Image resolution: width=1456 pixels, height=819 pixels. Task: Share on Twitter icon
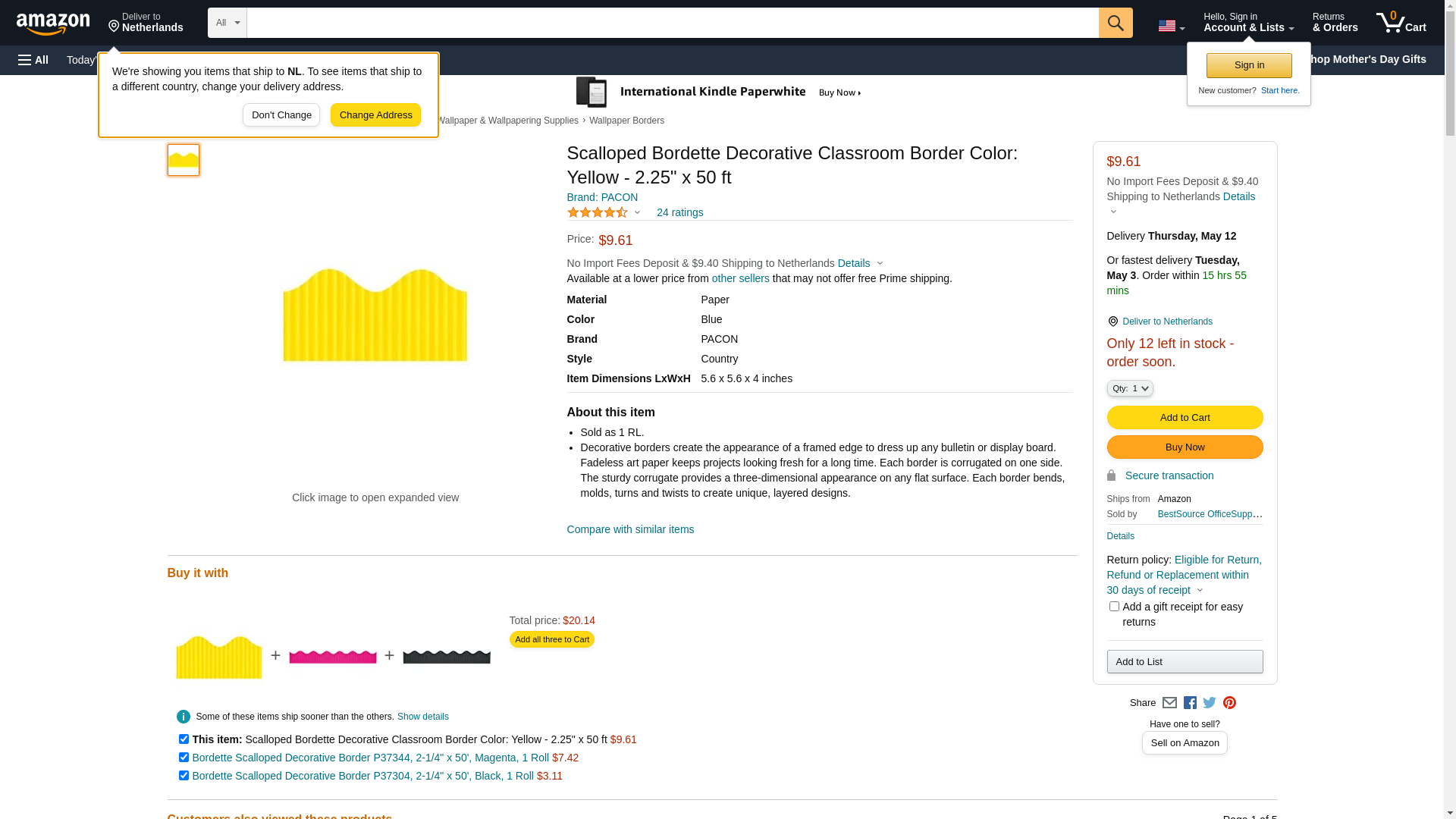[1210, 703]
